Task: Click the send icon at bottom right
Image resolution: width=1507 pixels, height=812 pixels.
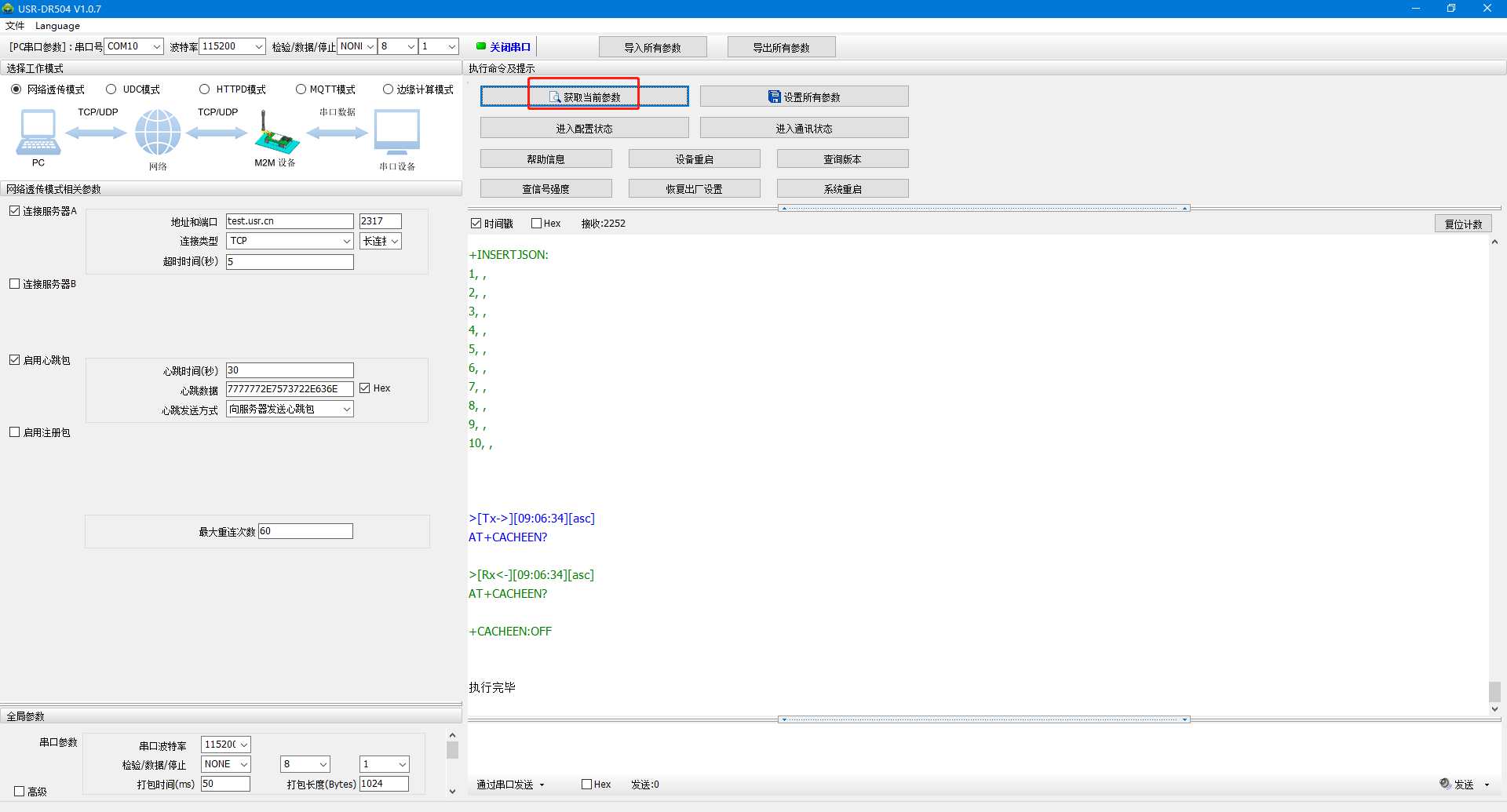Action: (1445, 784)
